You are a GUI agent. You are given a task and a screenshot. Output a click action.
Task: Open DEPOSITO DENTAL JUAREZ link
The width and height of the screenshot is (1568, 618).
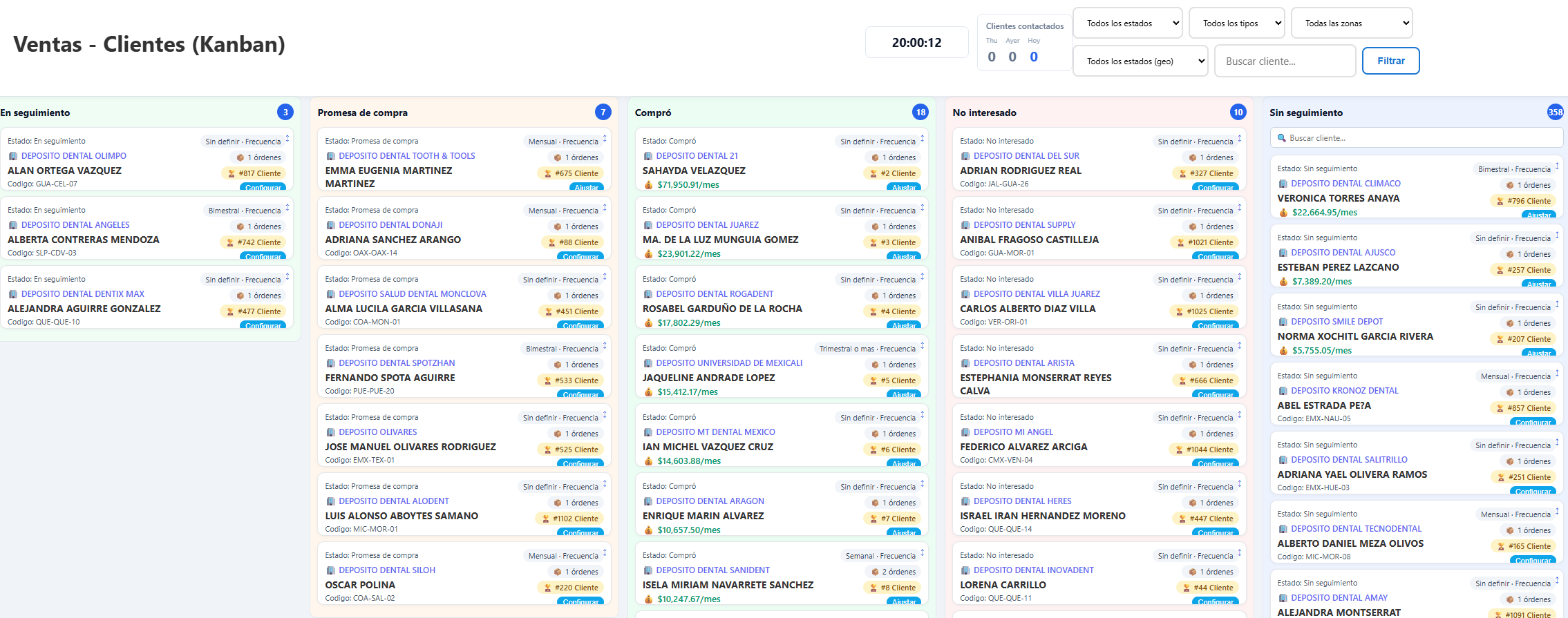tap(707, 225)
